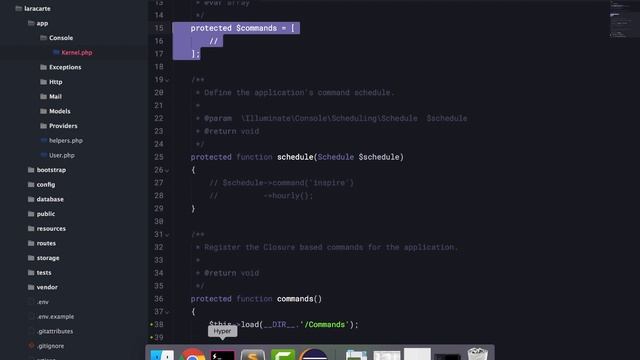Click the '//' comment on line 16

(x=213, y=41)
